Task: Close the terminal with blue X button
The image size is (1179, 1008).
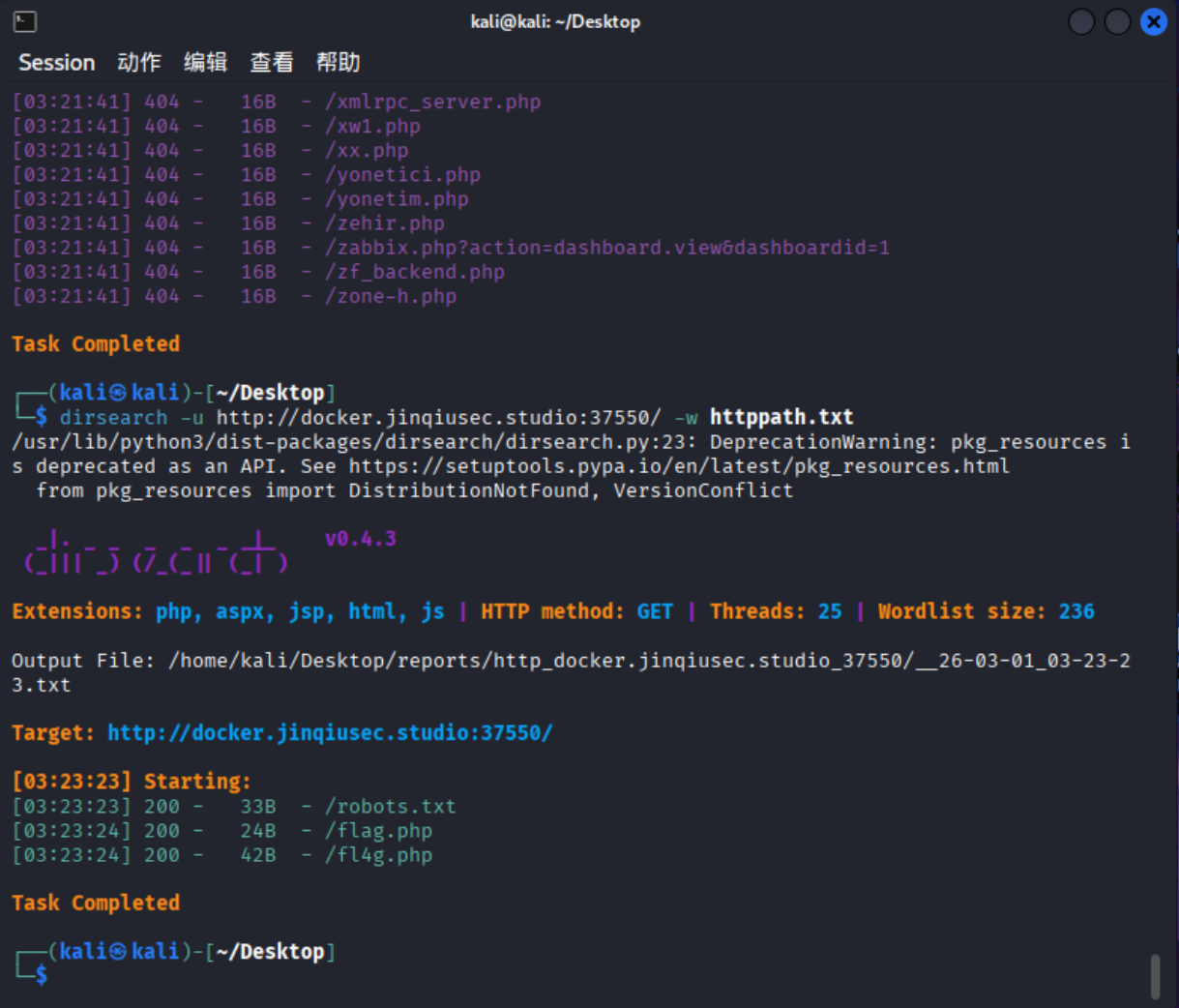Action: pos(1154,21)
